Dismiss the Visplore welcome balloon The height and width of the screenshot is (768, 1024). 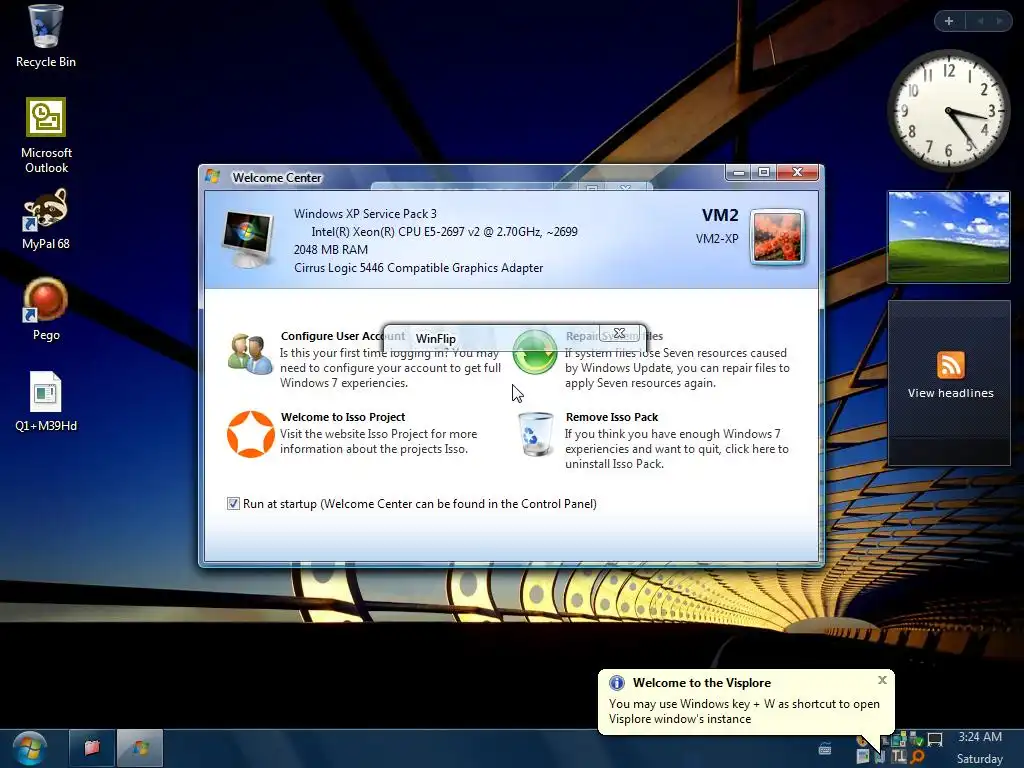pyautogui.click(x=882, y=680)
